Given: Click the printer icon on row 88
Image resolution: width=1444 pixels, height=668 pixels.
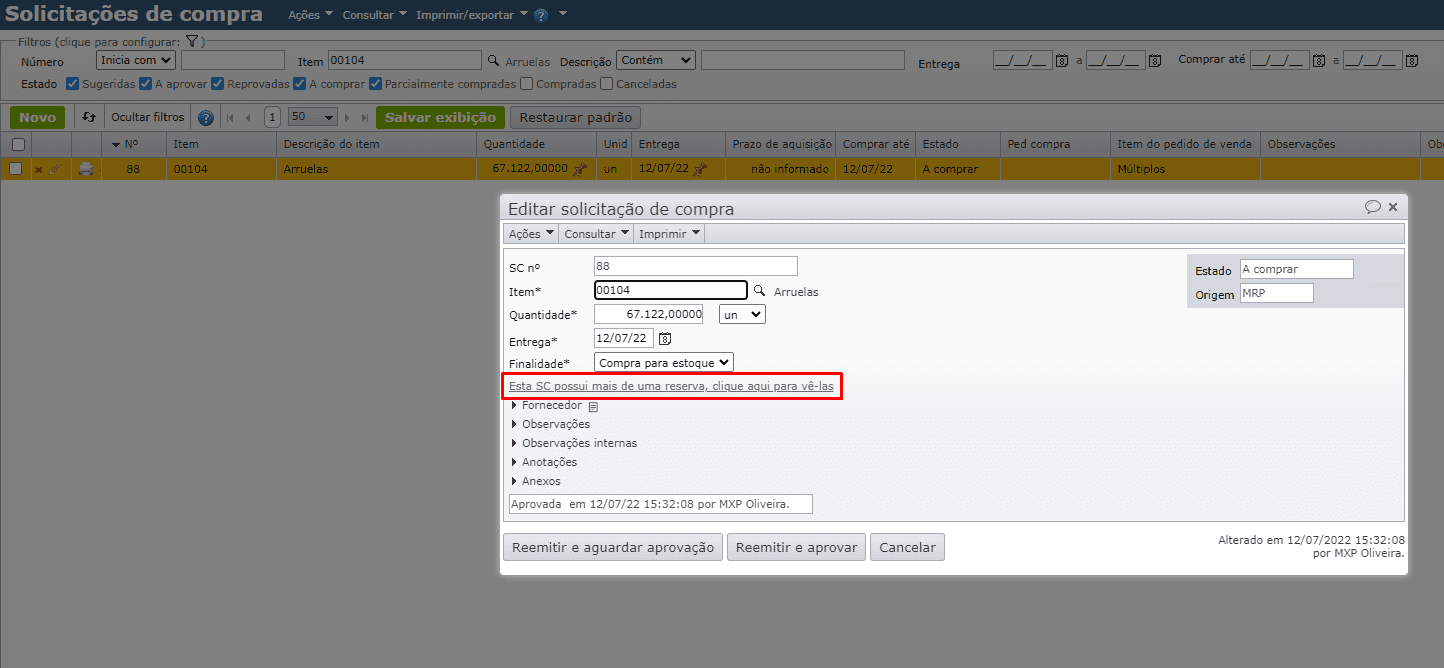Looking at the screenshot, I should pyautogui.click(x=86, y=169).
